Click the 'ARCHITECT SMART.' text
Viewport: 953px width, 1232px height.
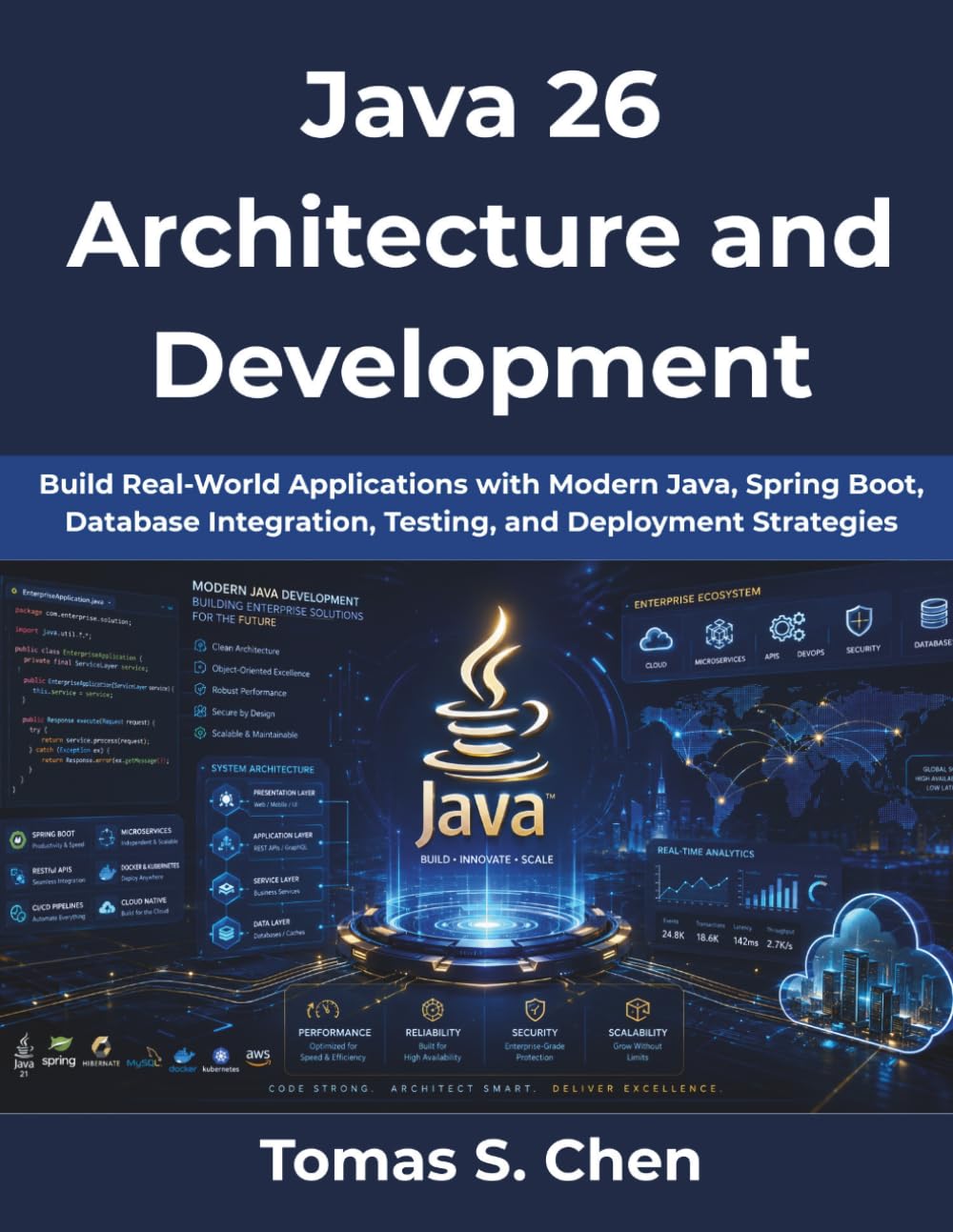point(462,1088)
